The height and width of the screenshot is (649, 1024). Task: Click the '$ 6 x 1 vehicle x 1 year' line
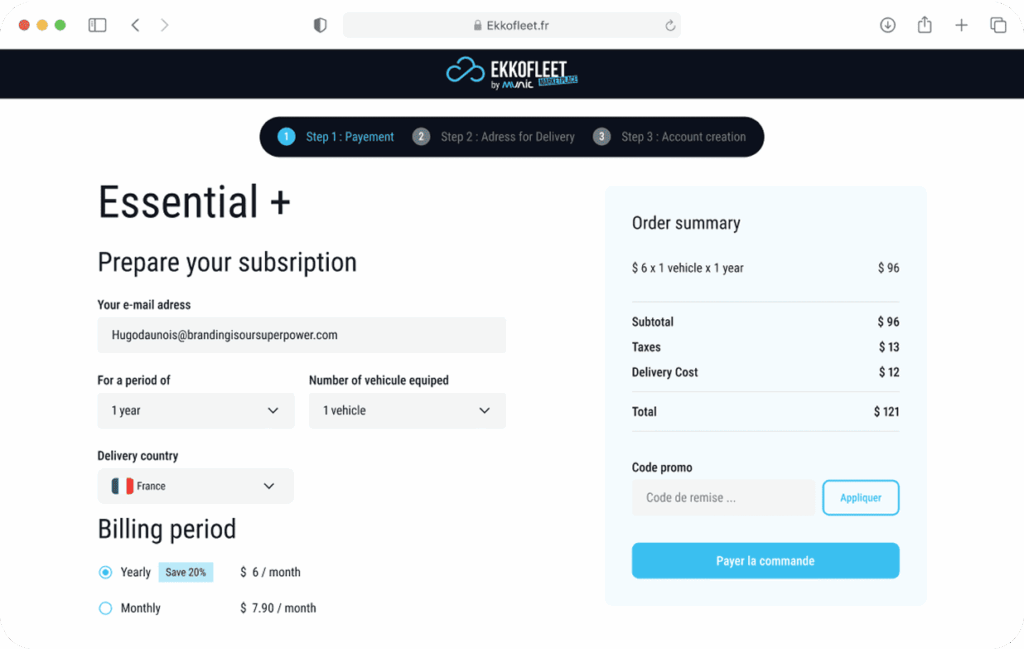[688, 268]
